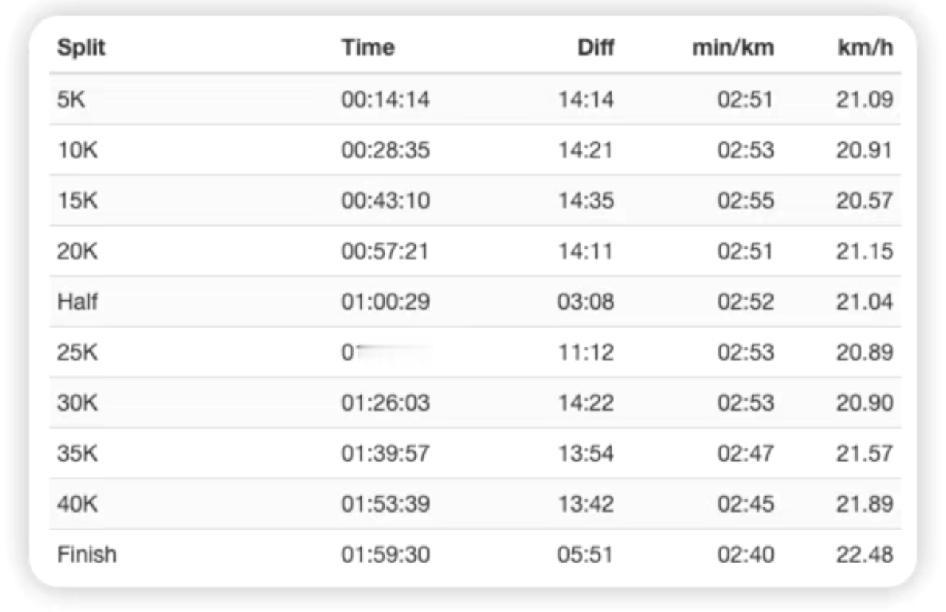The height and width of the screenshot is (612, 946).
Task: Click the 40K speed value 21.89
Action: point(864,504)
